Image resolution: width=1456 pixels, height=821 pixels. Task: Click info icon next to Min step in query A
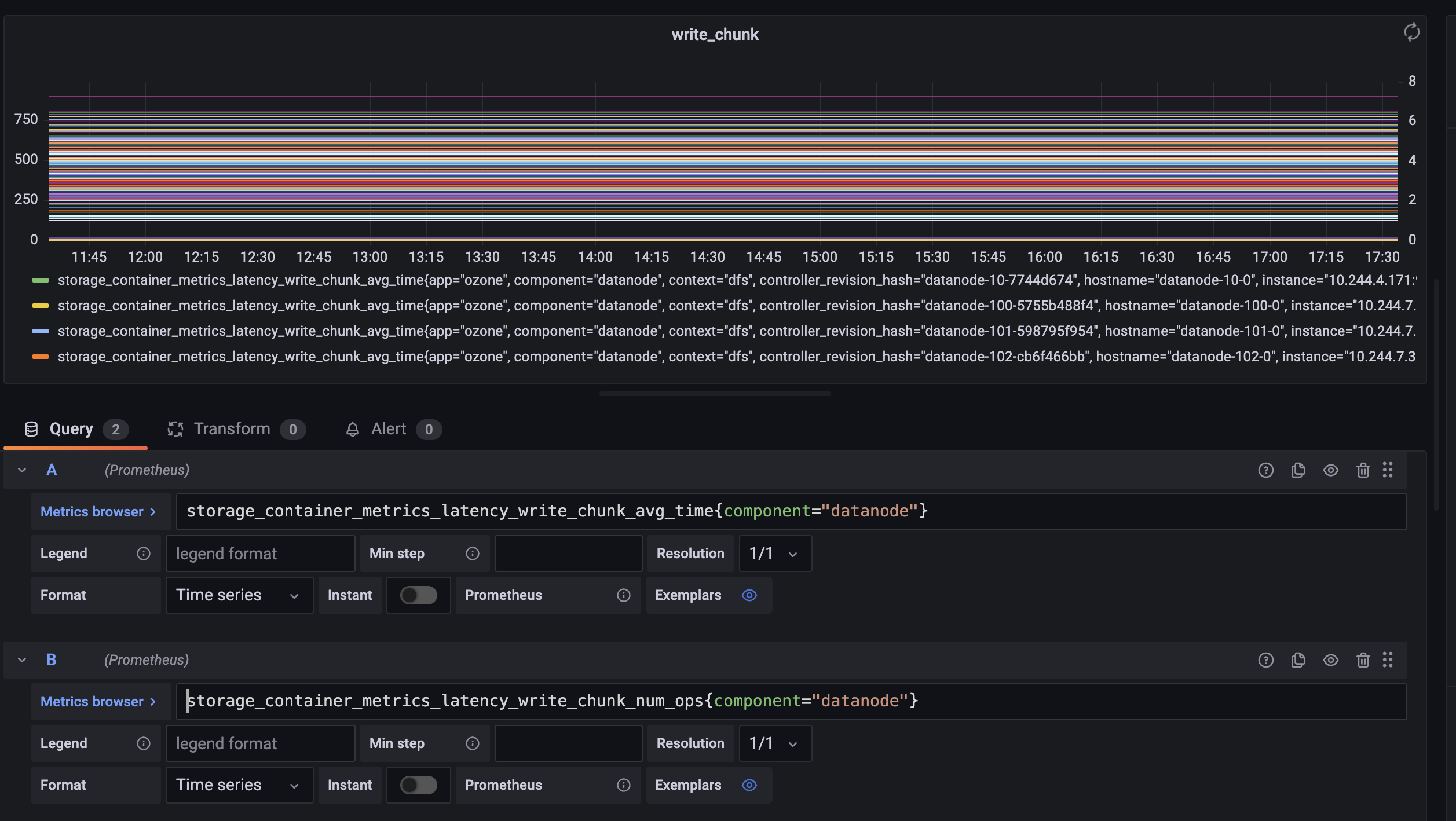coord(472,554)
